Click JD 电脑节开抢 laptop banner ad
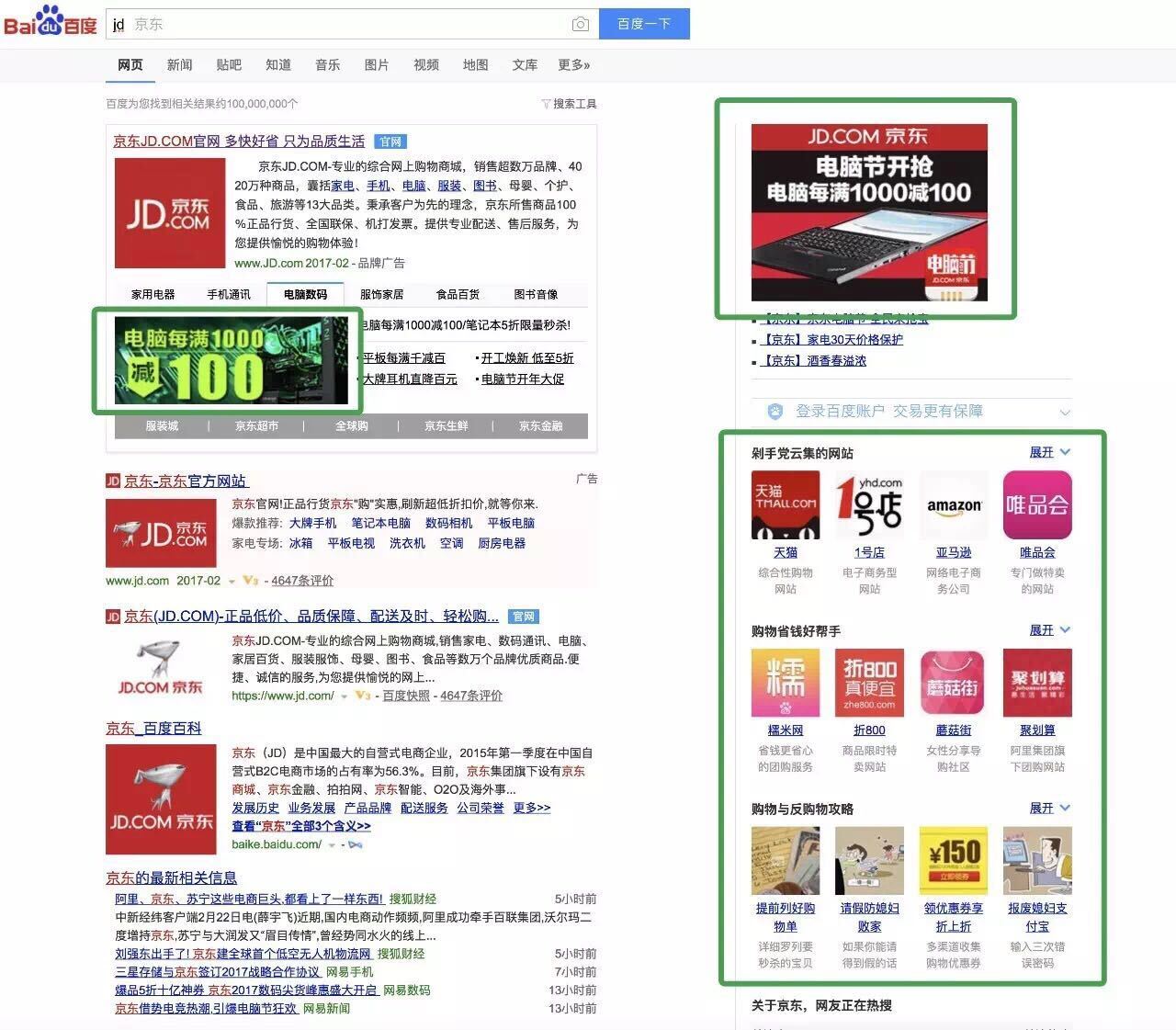Image resolution: width=1176 pixels, height=1030 pixels. click(869, 212)
